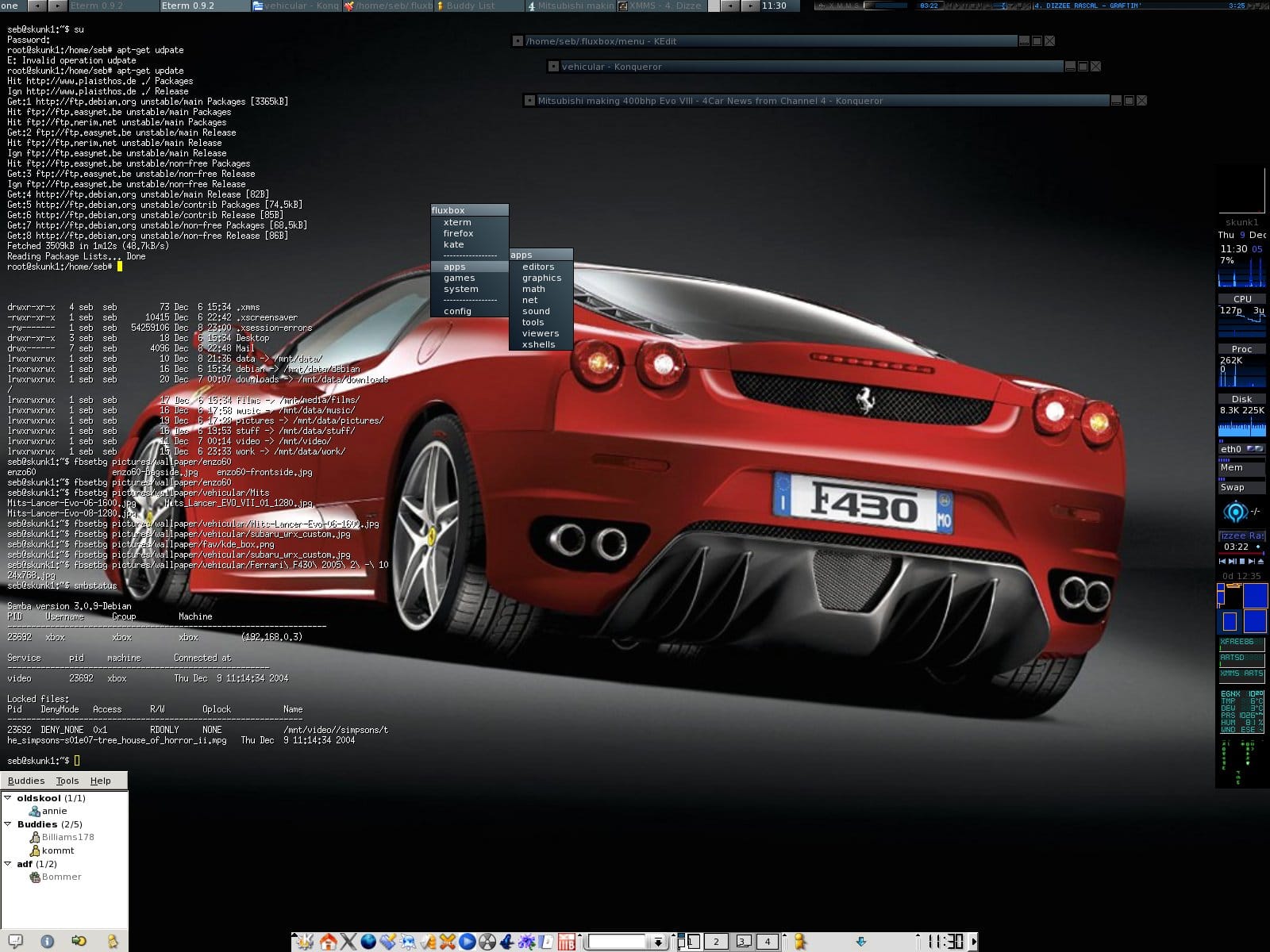Click the eject button in XMMS dock applet
The image size is (1270, 952).
click(1260, 562)
